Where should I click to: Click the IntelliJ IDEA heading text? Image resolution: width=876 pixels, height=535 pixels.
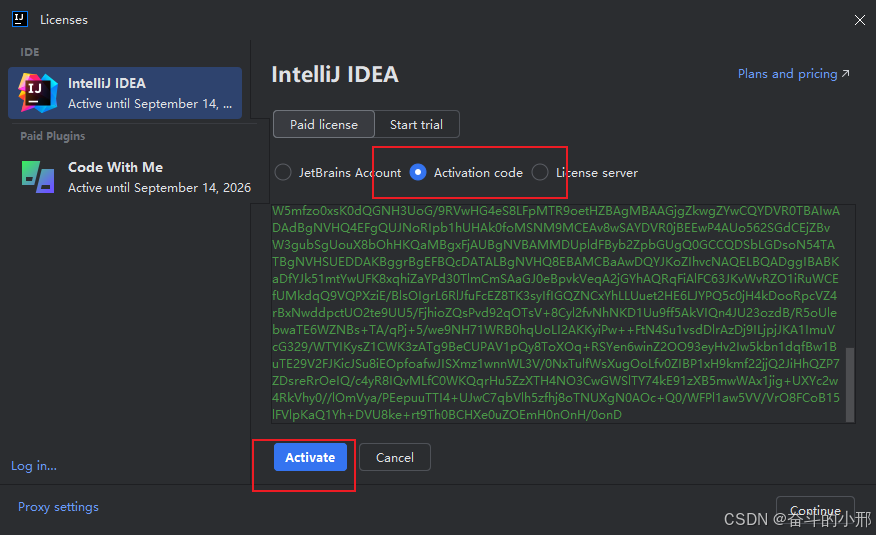pos(335,74)
